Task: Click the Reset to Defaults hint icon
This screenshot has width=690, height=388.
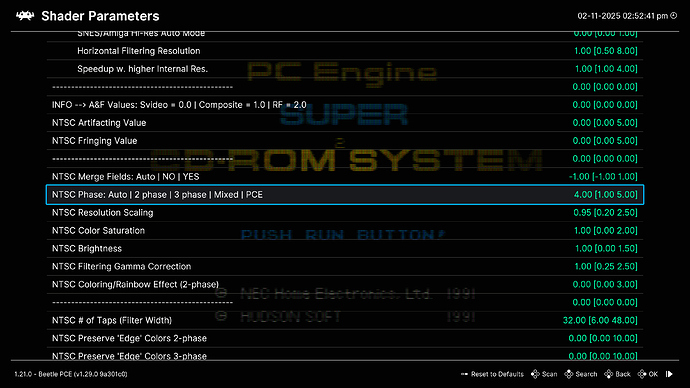Action: (x=464, y=374)
